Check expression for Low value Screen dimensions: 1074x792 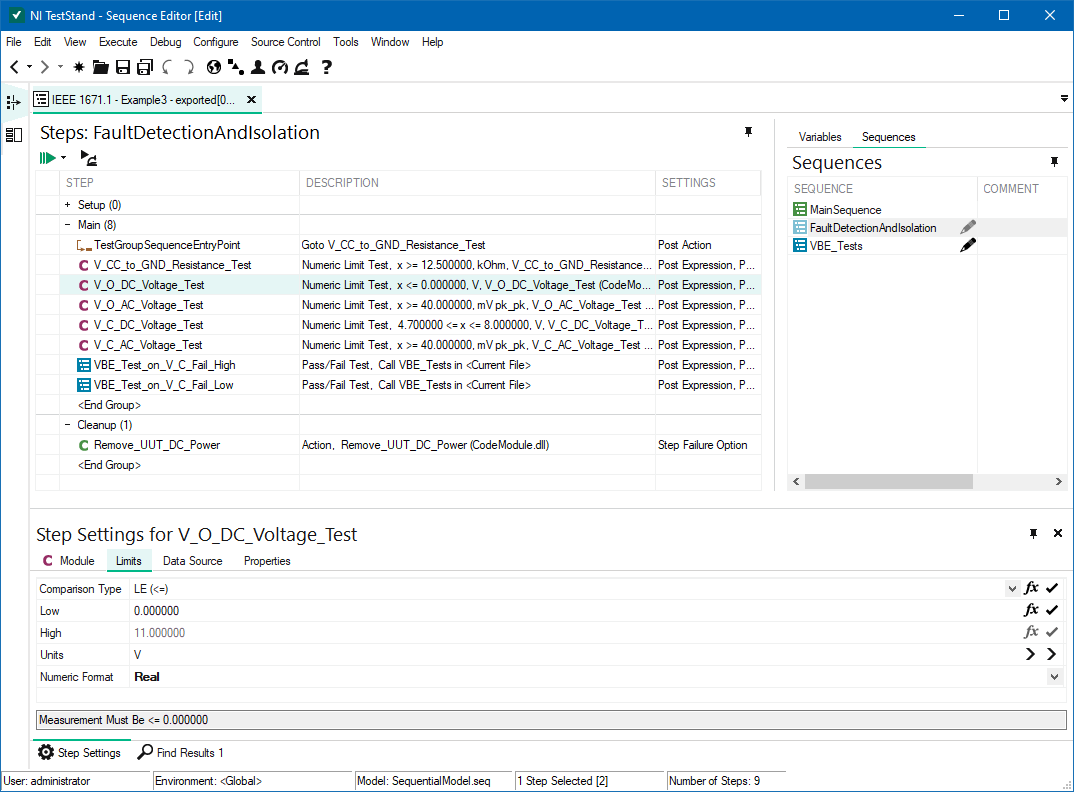click(x=1053, y=610)
